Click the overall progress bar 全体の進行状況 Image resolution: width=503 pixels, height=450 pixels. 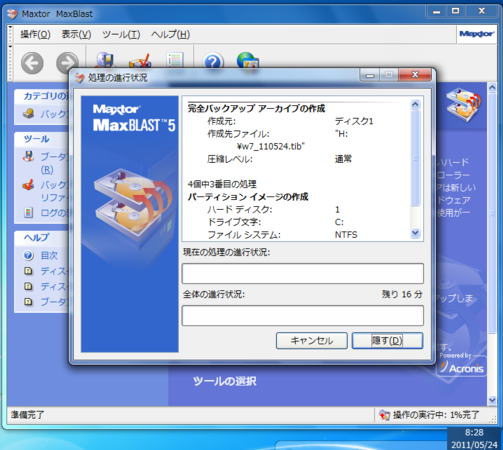pos(303,315)
